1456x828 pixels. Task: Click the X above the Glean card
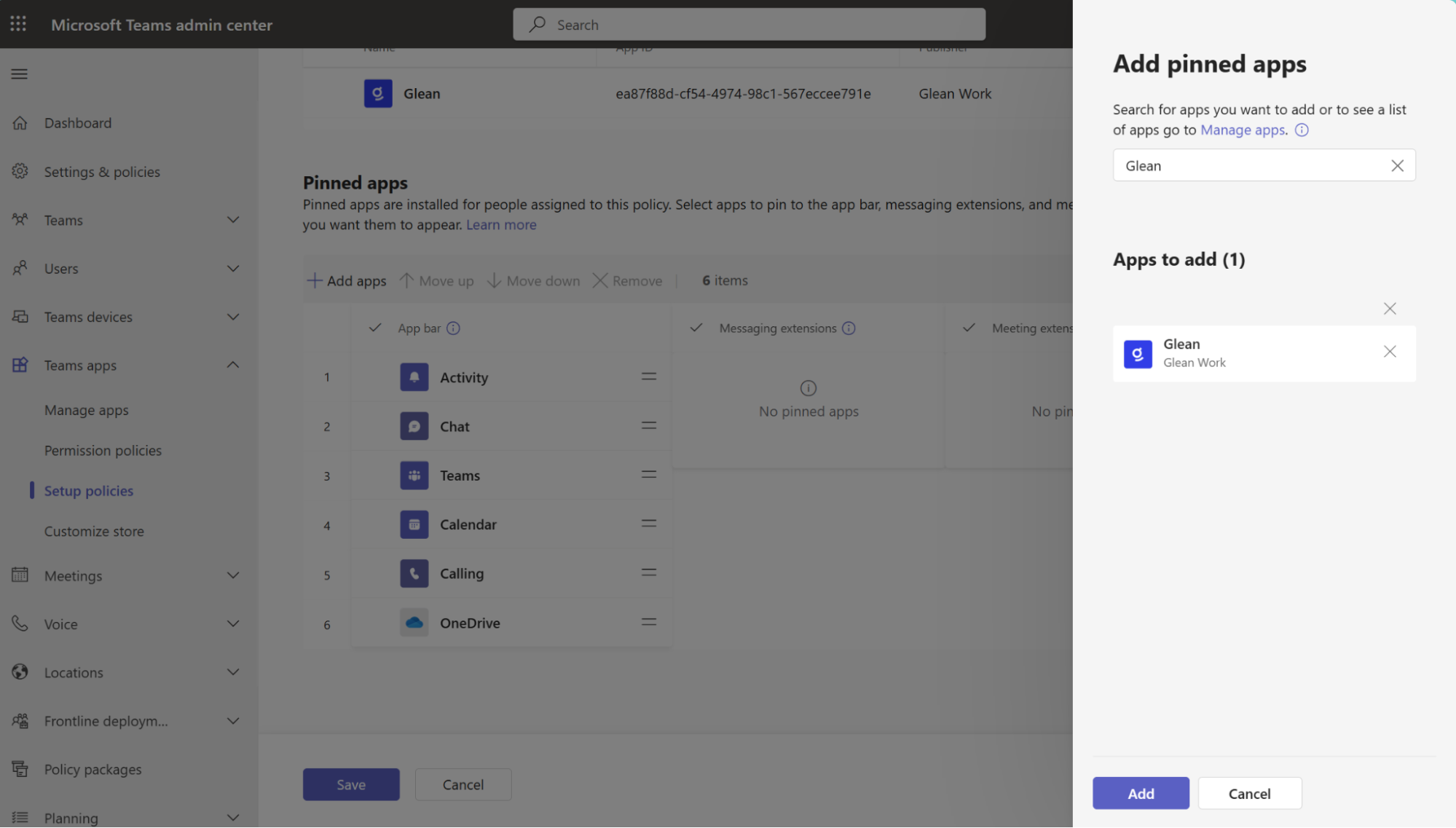(x=1390, y=309)
